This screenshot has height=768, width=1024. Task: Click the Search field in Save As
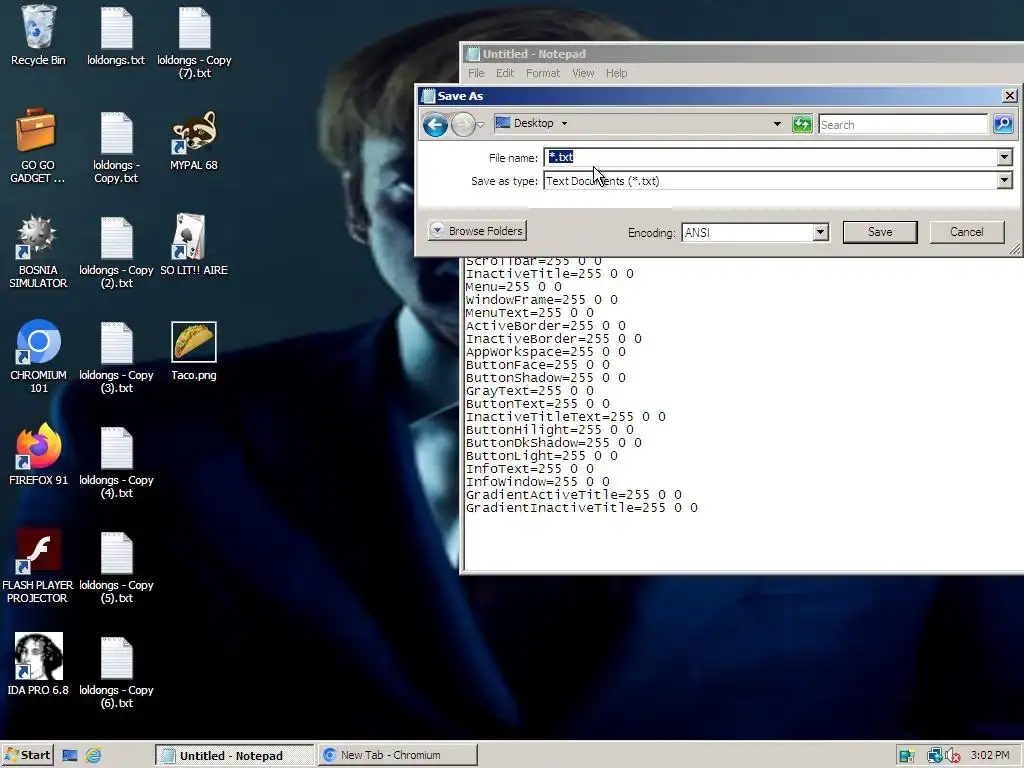pos(903,124)
